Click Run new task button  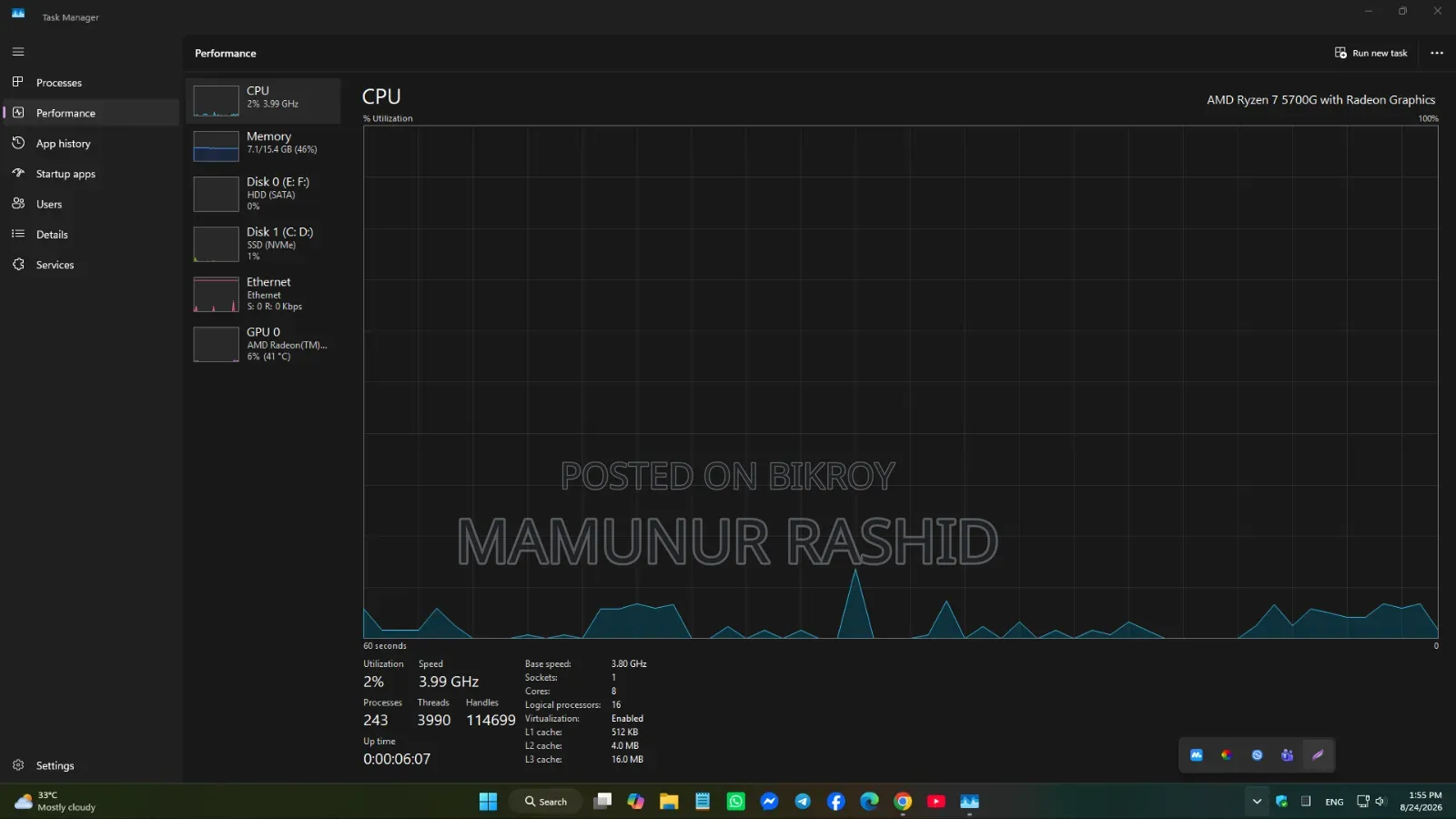coord(1370,53)
